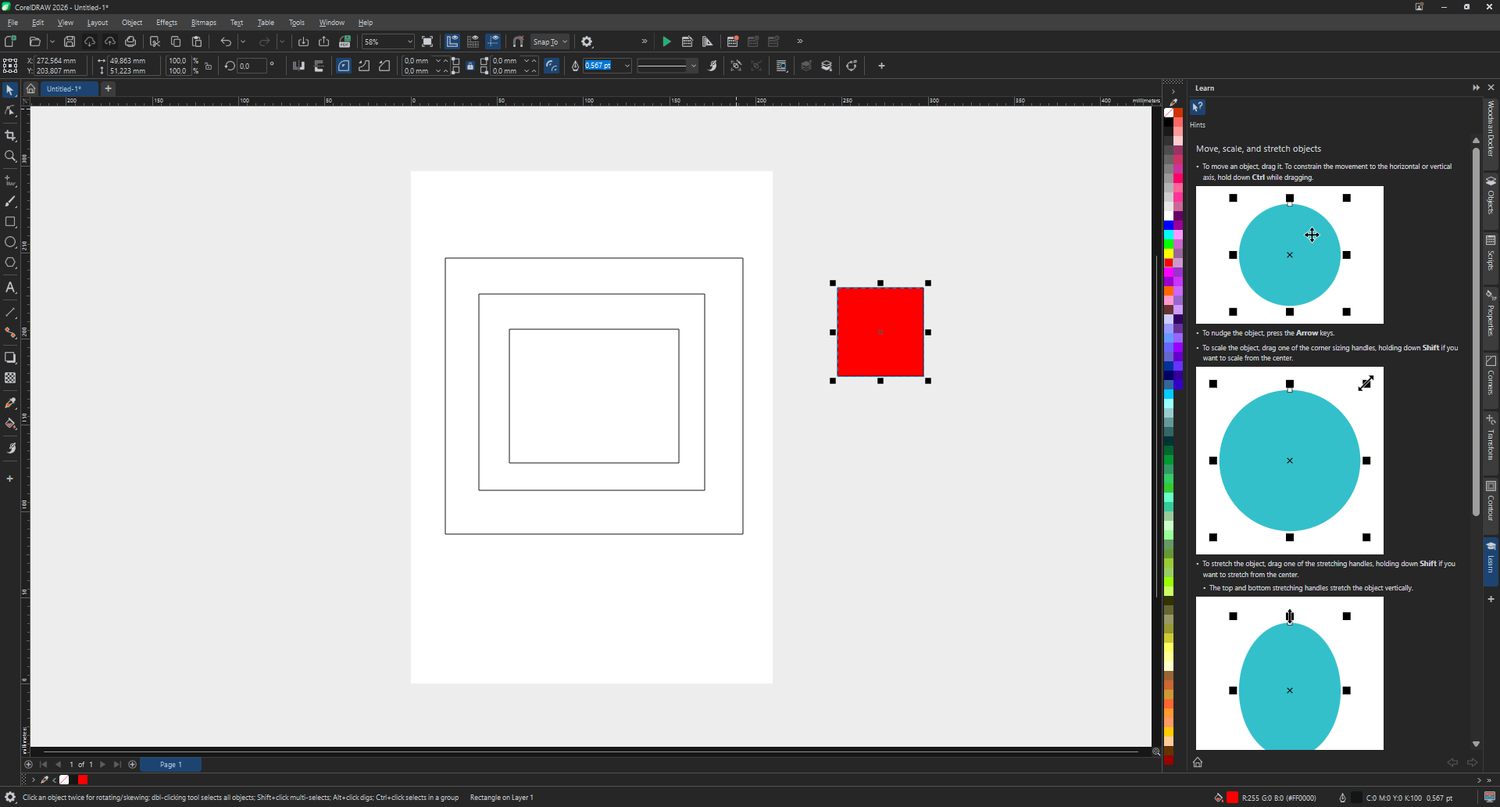
Task: Select the Crop tool in toolbox
Action: click(x=11, y=135)
